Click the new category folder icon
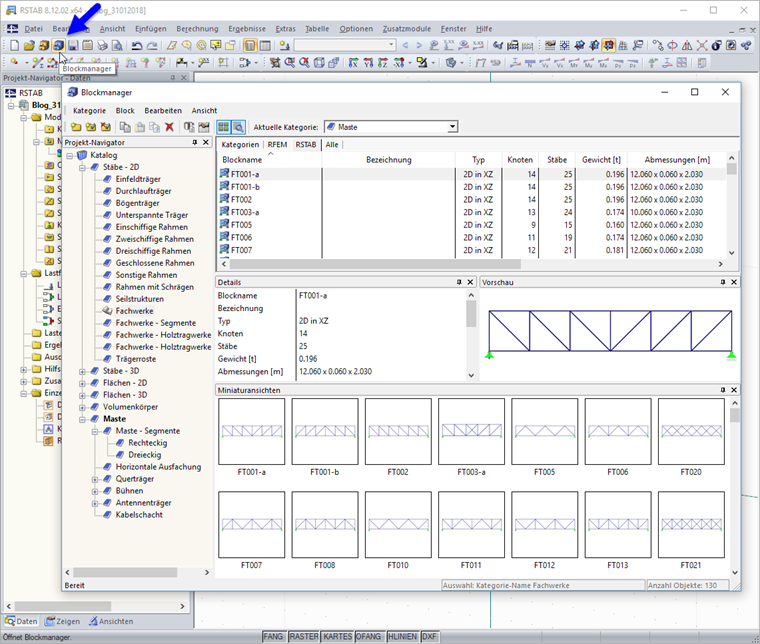This screenshot has height=644, width=760. (x=75, y=127)
